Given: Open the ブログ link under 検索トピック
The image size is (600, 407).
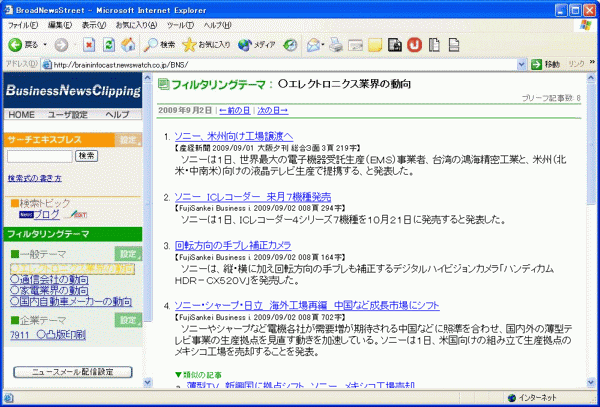Looking at the screenshot, I should [46, 215].
